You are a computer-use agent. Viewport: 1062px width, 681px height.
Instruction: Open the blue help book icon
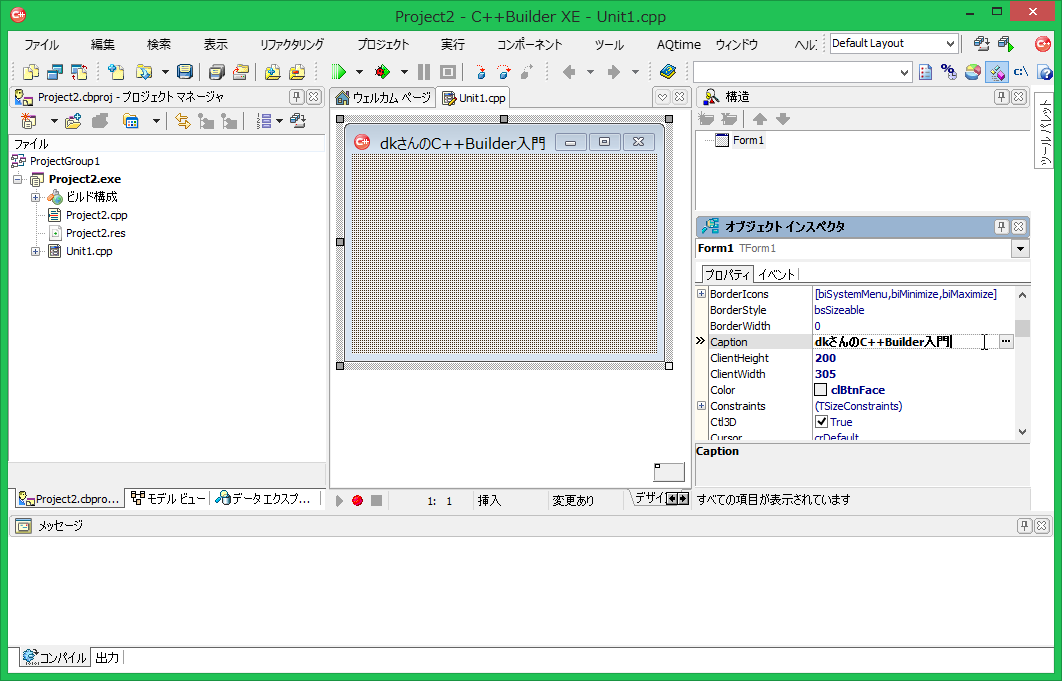tap(668, 72)
